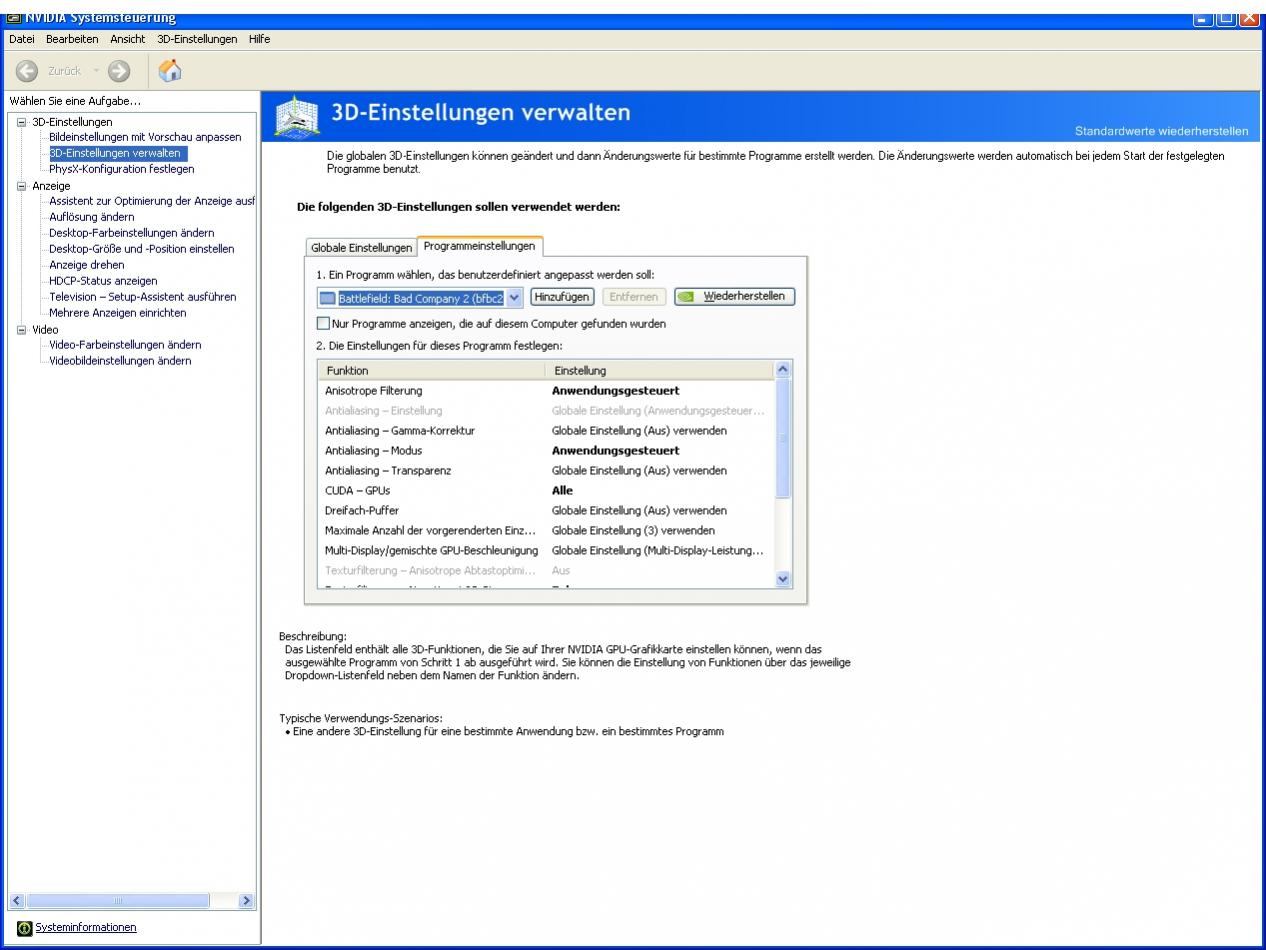
Task: Select 3D-Einstellungen verwalten in tree
Action: click(x=117, y=153)
